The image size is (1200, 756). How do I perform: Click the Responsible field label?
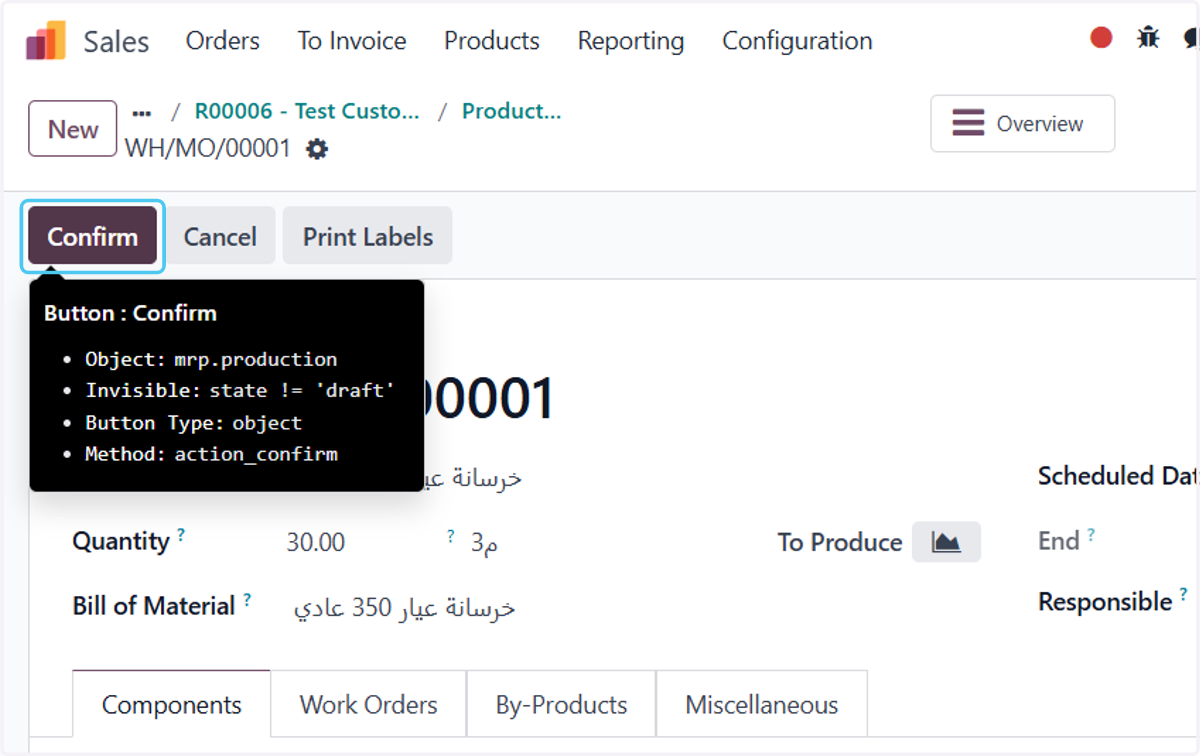pos(1105,602)
